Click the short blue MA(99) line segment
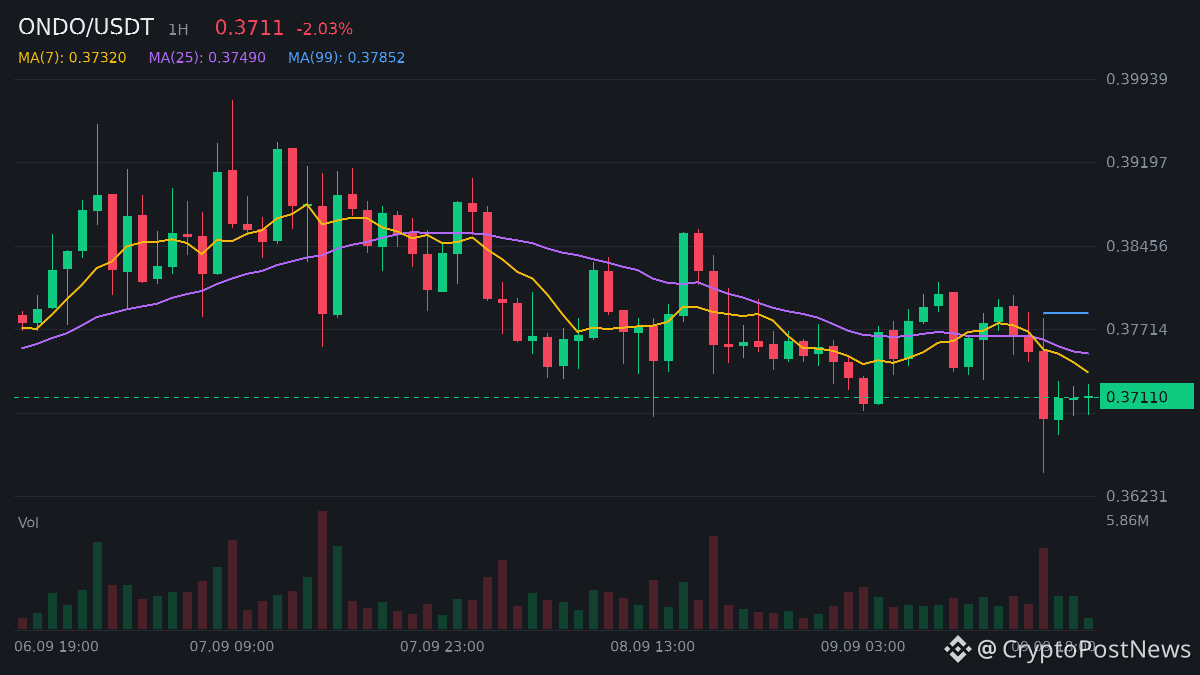Image resolution: width=1200 pixels, height=675 pixels. [1065, 313]
